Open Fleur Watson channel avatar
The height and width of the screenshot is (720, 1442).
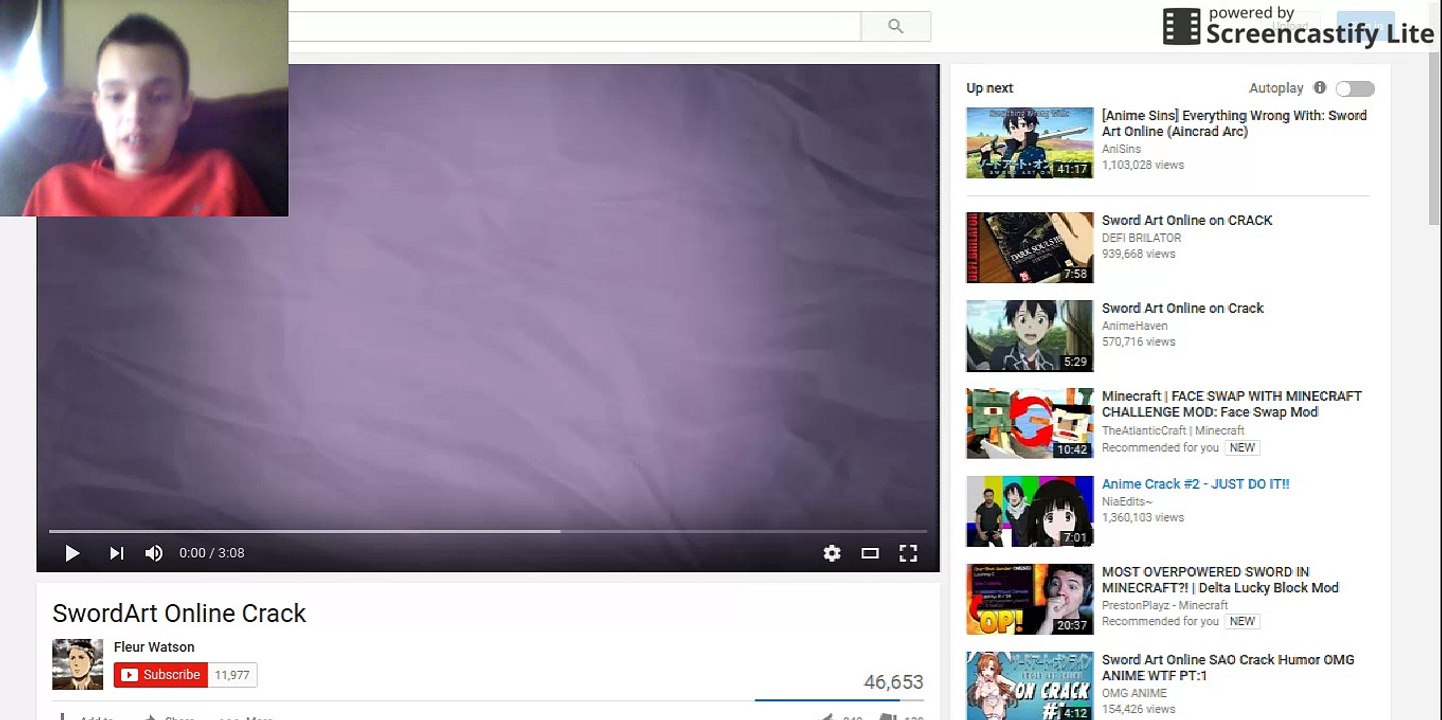[x=77, y=664]
